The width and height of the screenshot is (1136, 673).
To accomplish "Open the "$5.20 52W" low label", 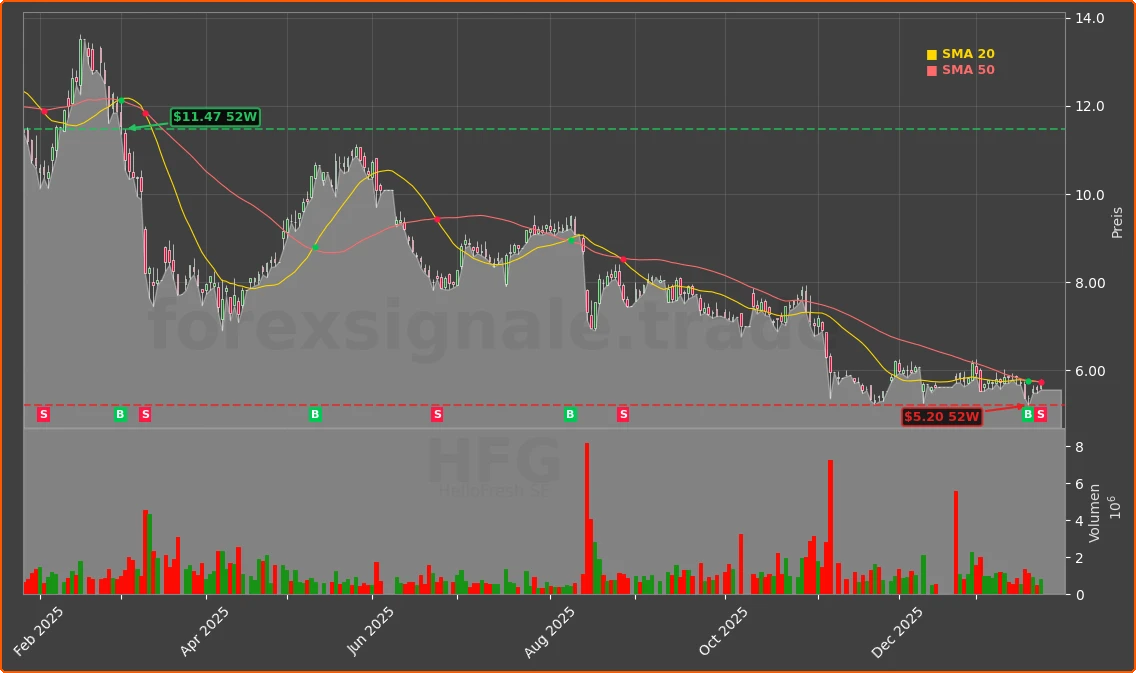I will pyautogui.click(x=942, y=417).
